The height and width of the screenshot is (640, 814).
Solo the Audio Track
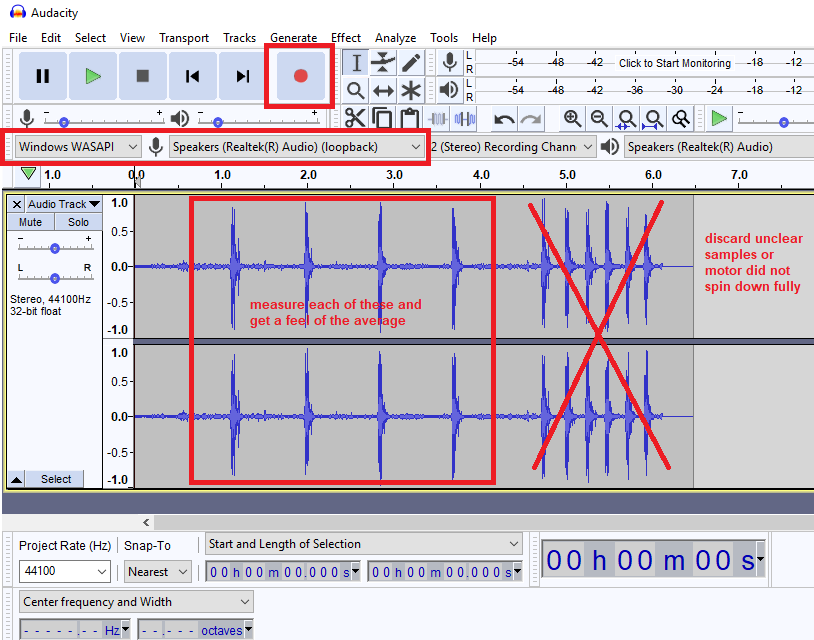click(78, 222)
